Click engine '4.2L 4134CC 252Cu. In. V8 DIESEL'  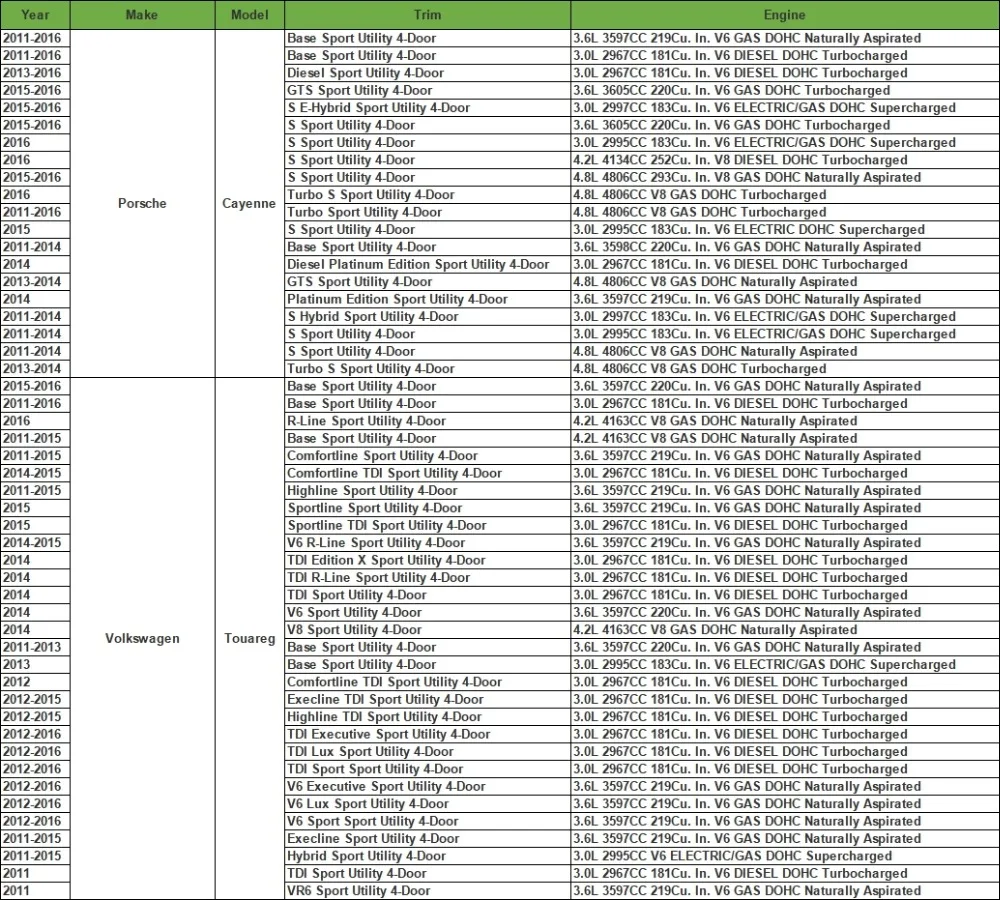[x=785, y=160]
